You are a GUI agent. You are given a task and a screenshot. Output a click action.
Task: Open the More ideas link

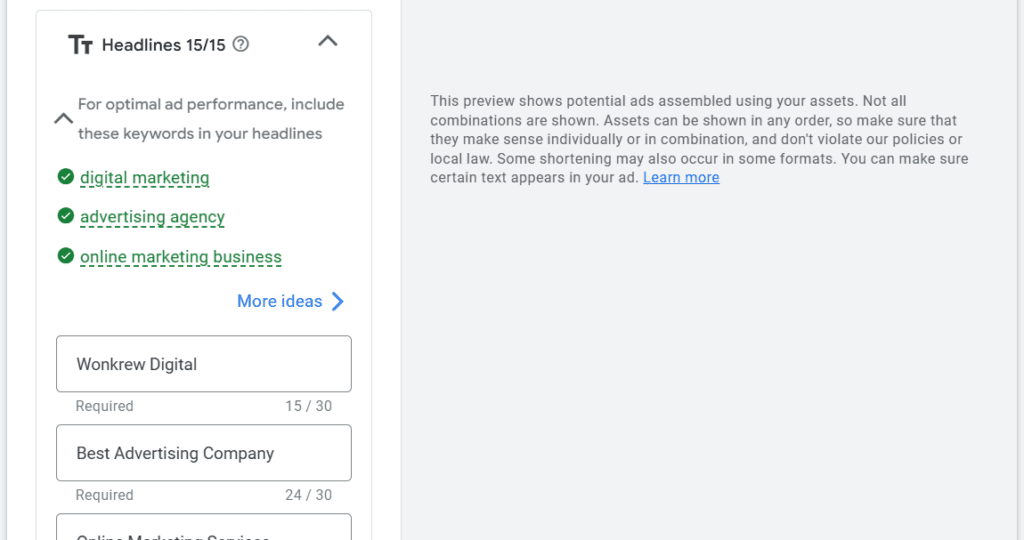point(279,301)
